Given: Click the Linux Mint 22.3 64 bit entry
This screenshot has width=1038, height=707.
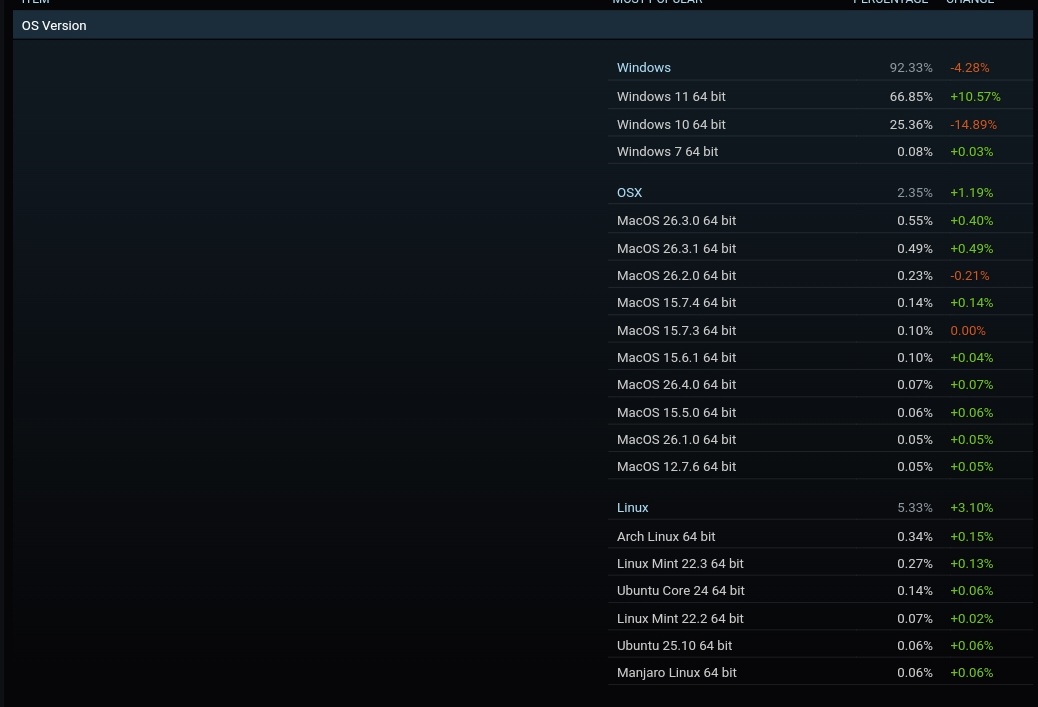Looking at the screenshot, I should (x=680, y=563).
